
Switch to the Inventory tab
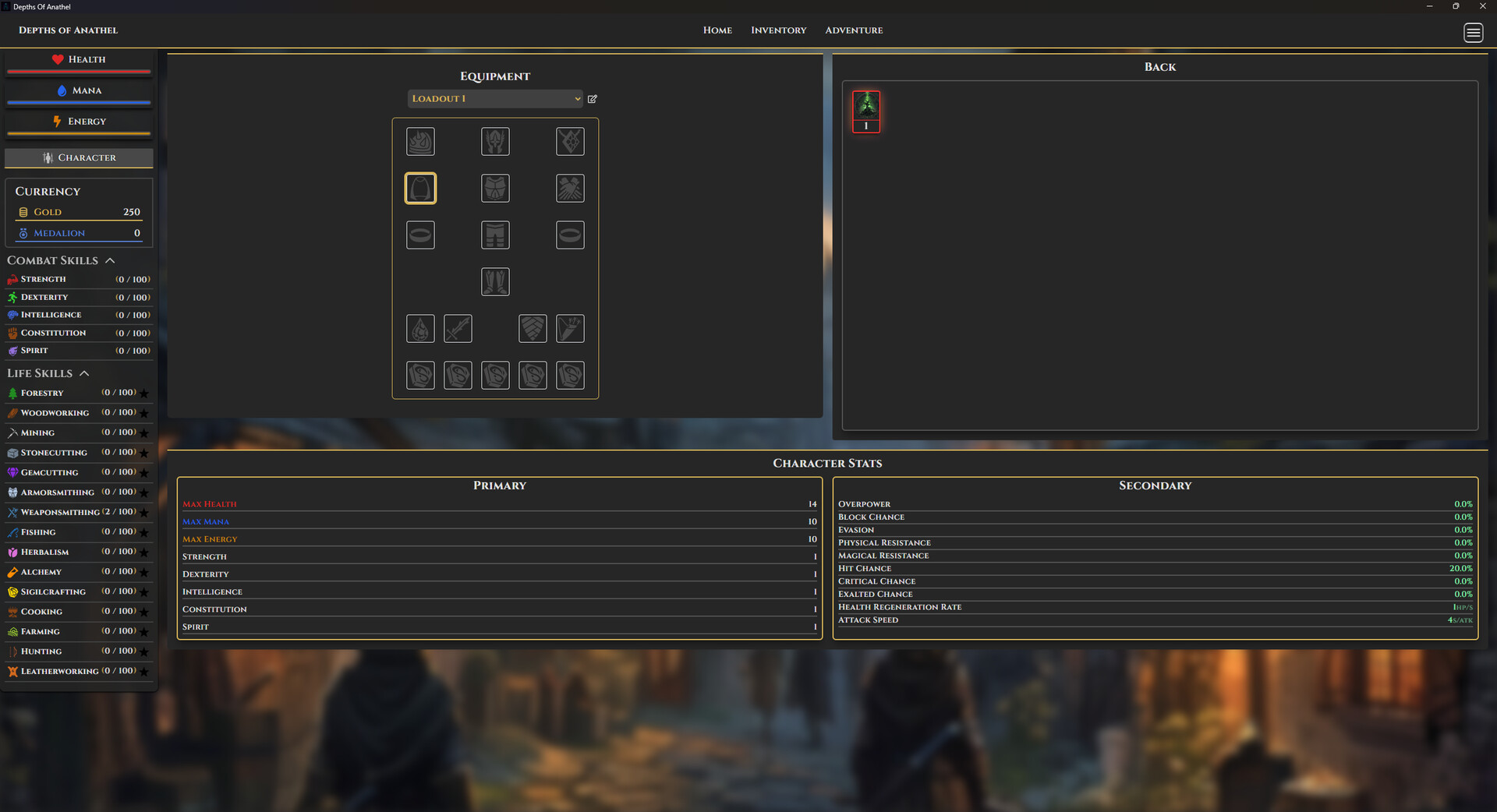778,30
